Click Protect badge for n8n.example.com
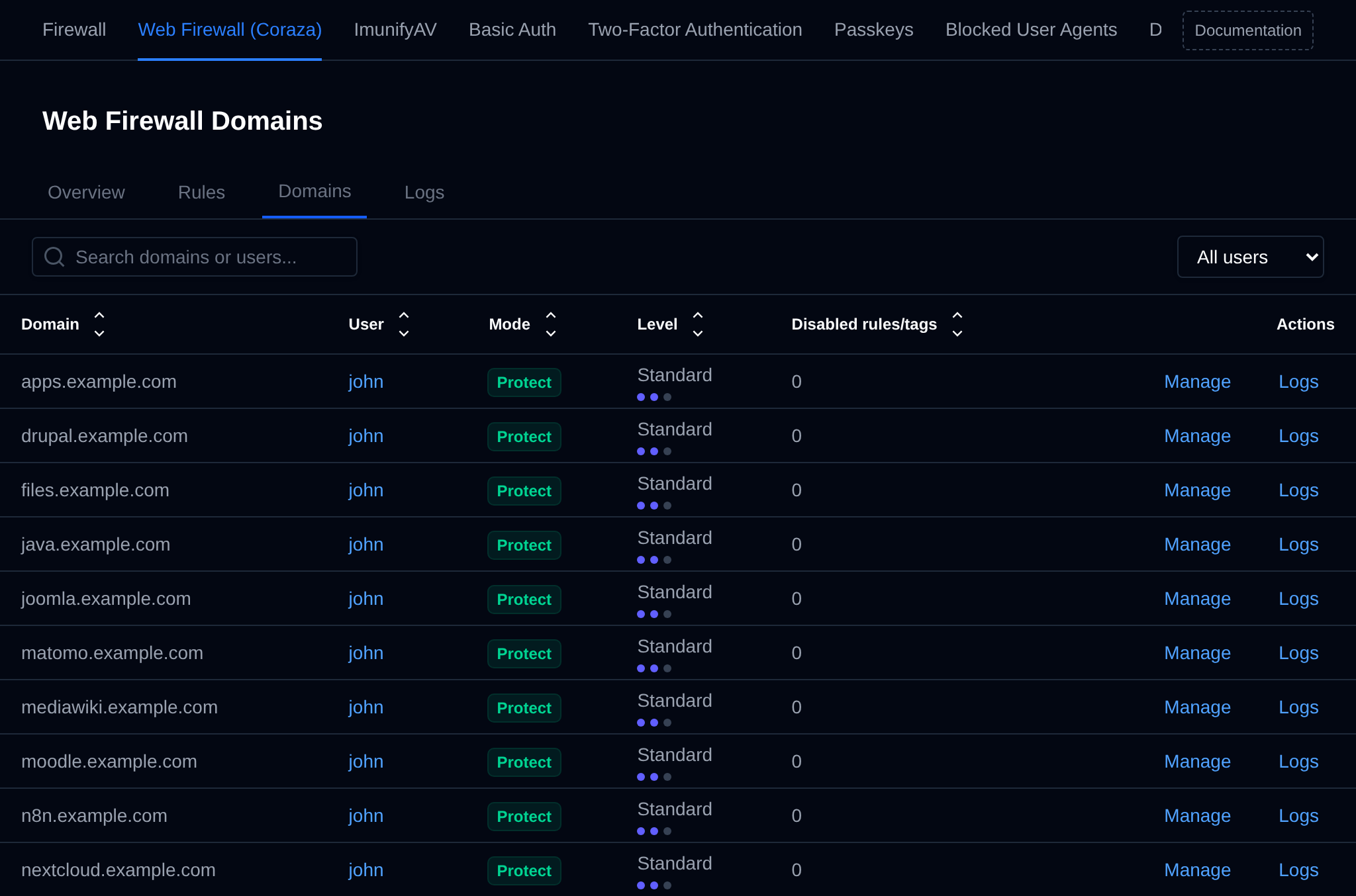1356x896 pixels. tap(524, 817)
